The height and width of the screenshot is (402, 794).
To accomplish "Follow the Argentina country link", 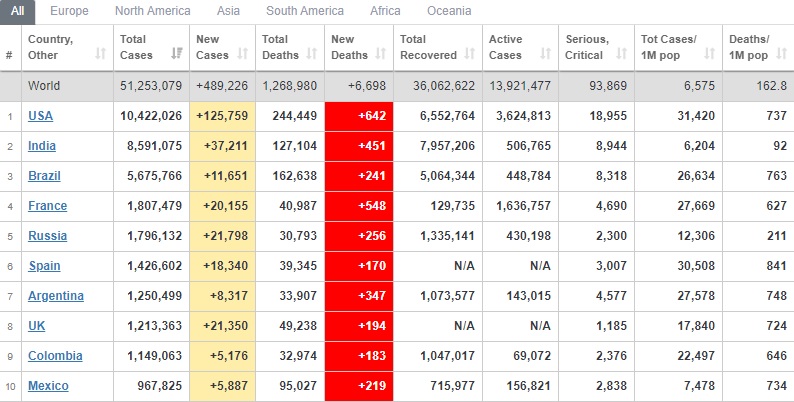I will pyautogui.click(x=56, y=296).
